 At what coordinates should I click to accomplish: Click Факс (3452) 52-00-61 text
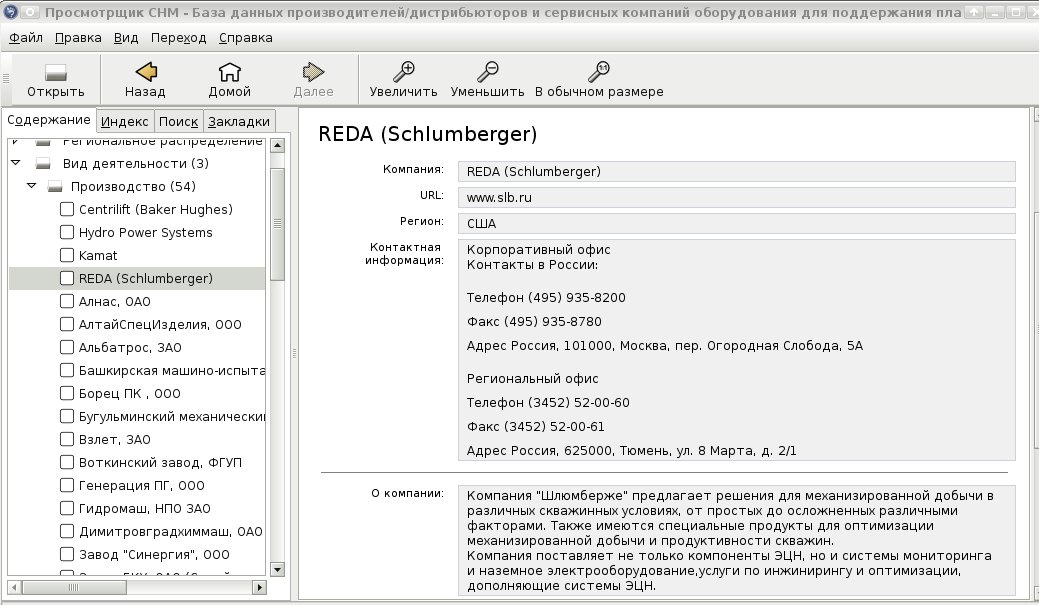pos(535,427)
